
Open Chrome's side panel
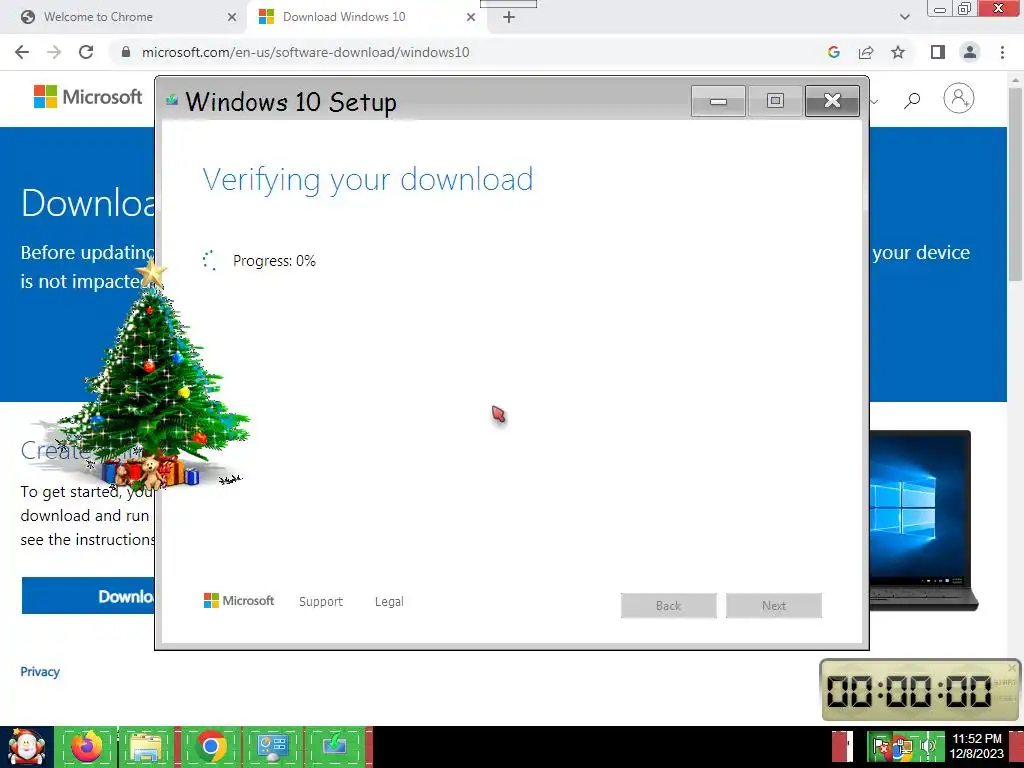pyautogui.click(x=938, y=52)
